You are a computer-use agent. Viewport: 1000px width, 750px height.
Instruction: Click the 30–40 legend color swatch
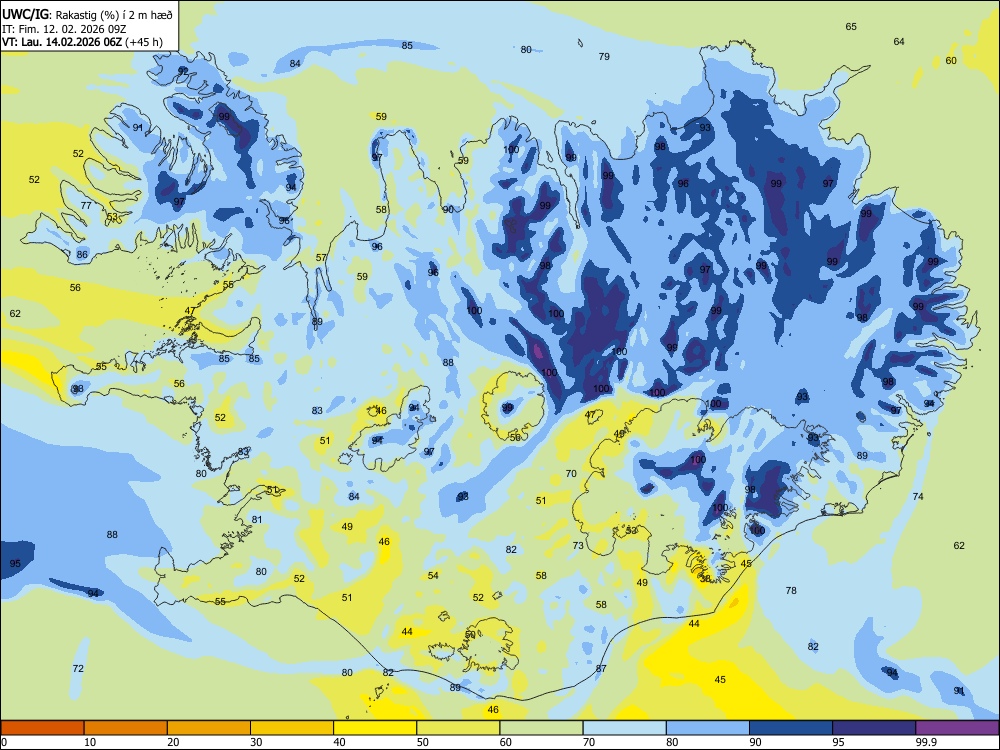[x=292, y=728]
